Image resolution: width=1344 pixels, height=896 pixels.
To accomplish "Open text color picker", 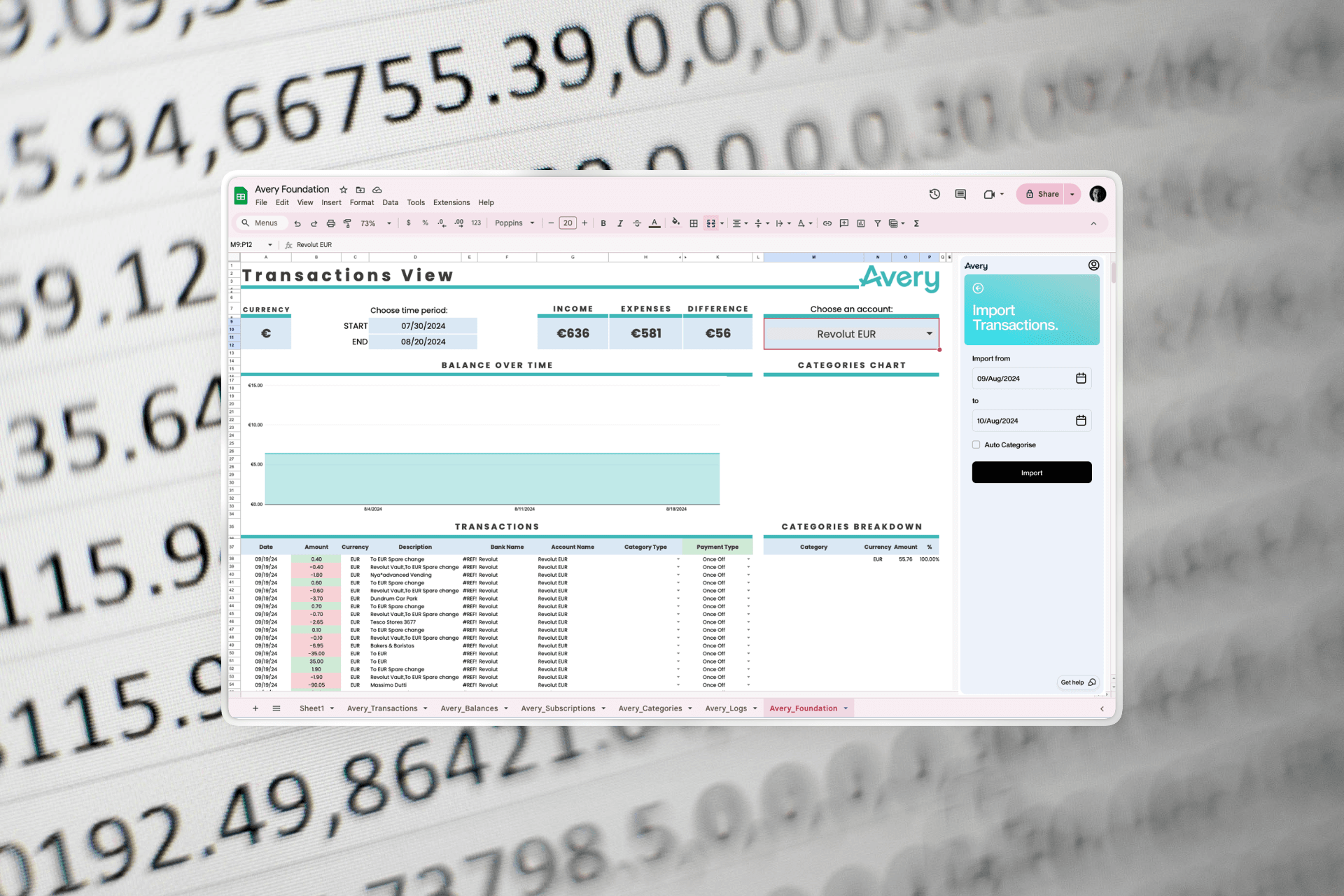I will point(654,223).
